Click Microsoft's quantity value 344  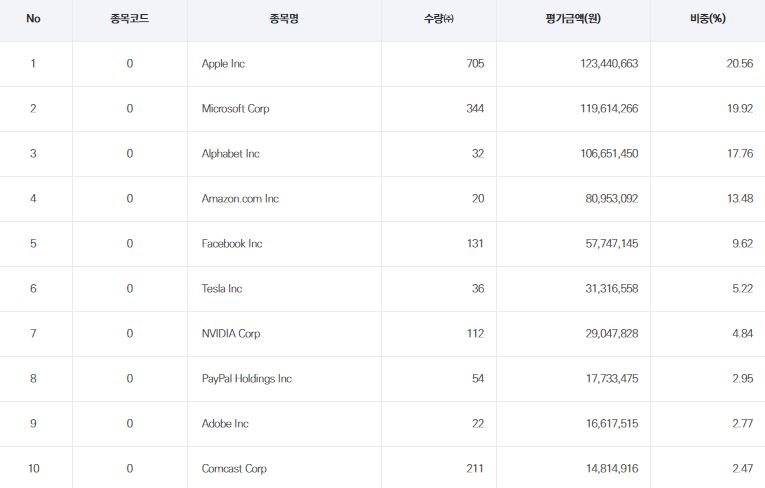475,108
